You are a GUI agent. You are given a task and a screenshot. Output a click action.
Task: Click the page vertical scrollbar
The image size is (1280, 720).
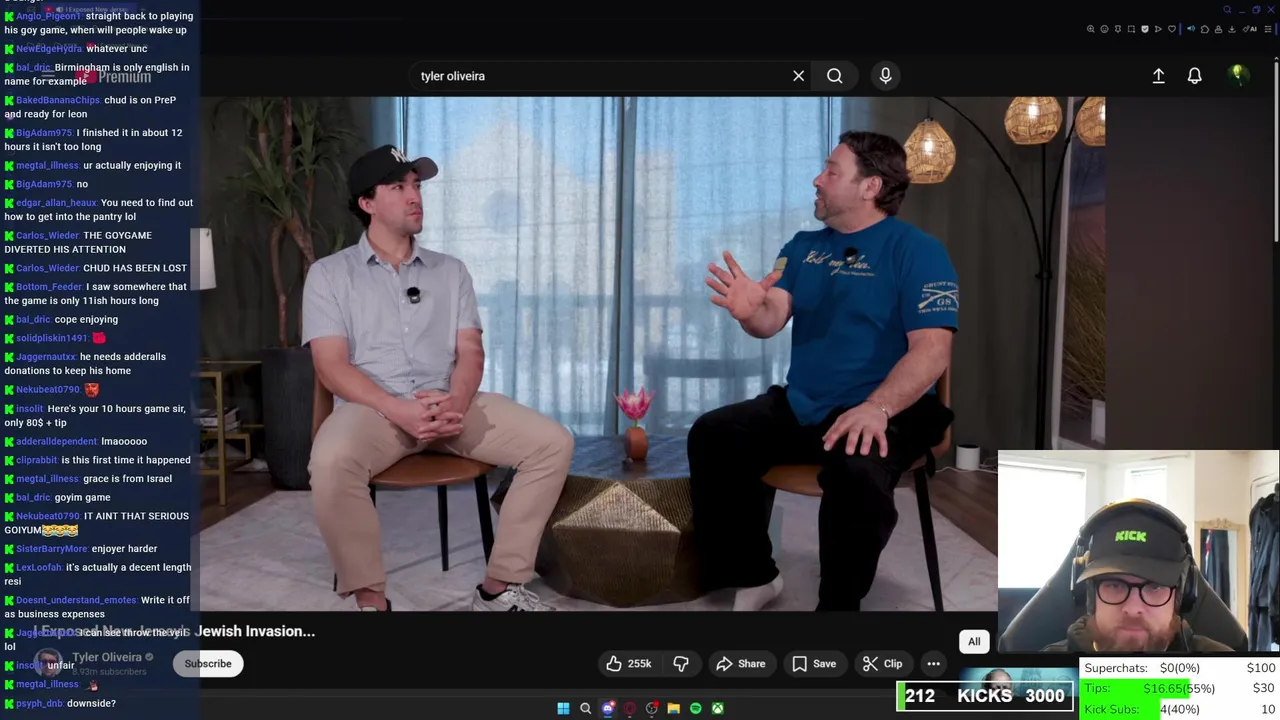[x=1275, y=150]
